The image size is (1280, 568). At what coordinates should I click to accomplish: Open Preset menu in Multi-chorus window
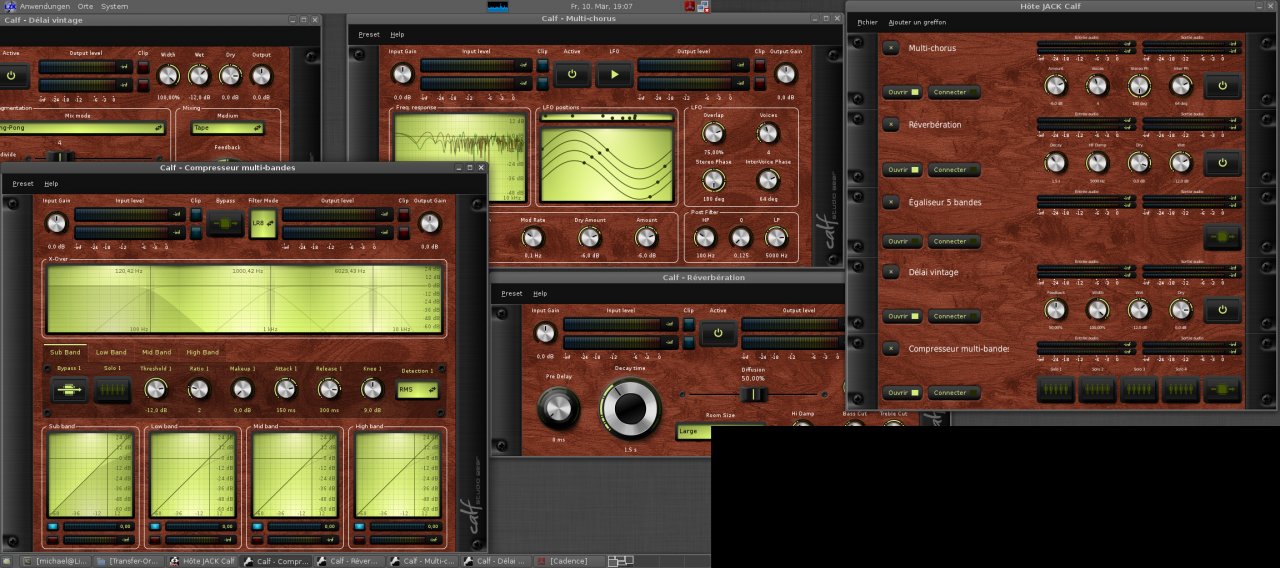[369, 34]
